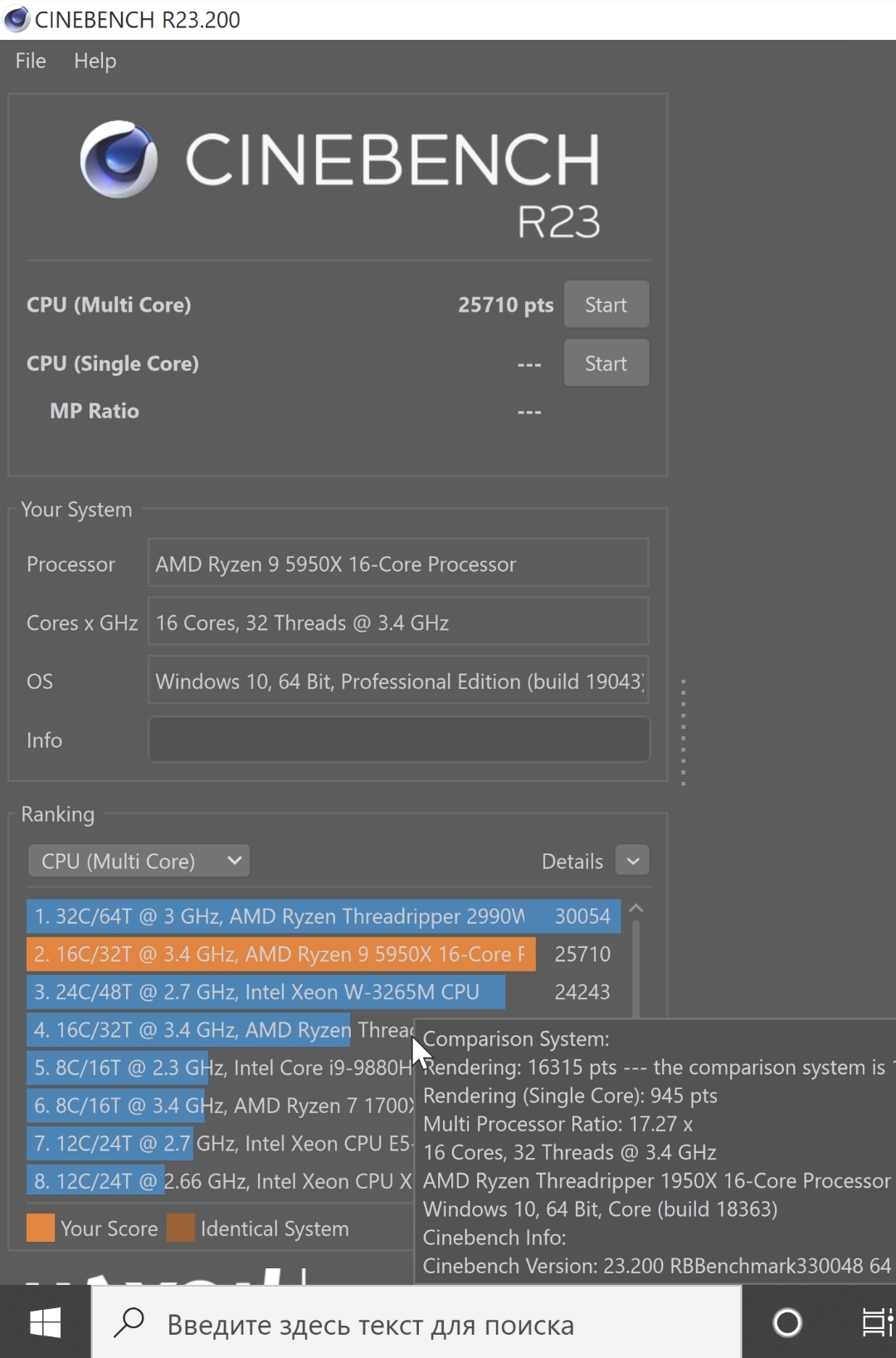
Task: Select ranking row 8 Xeon CPU X
Action: (220, 1181)
